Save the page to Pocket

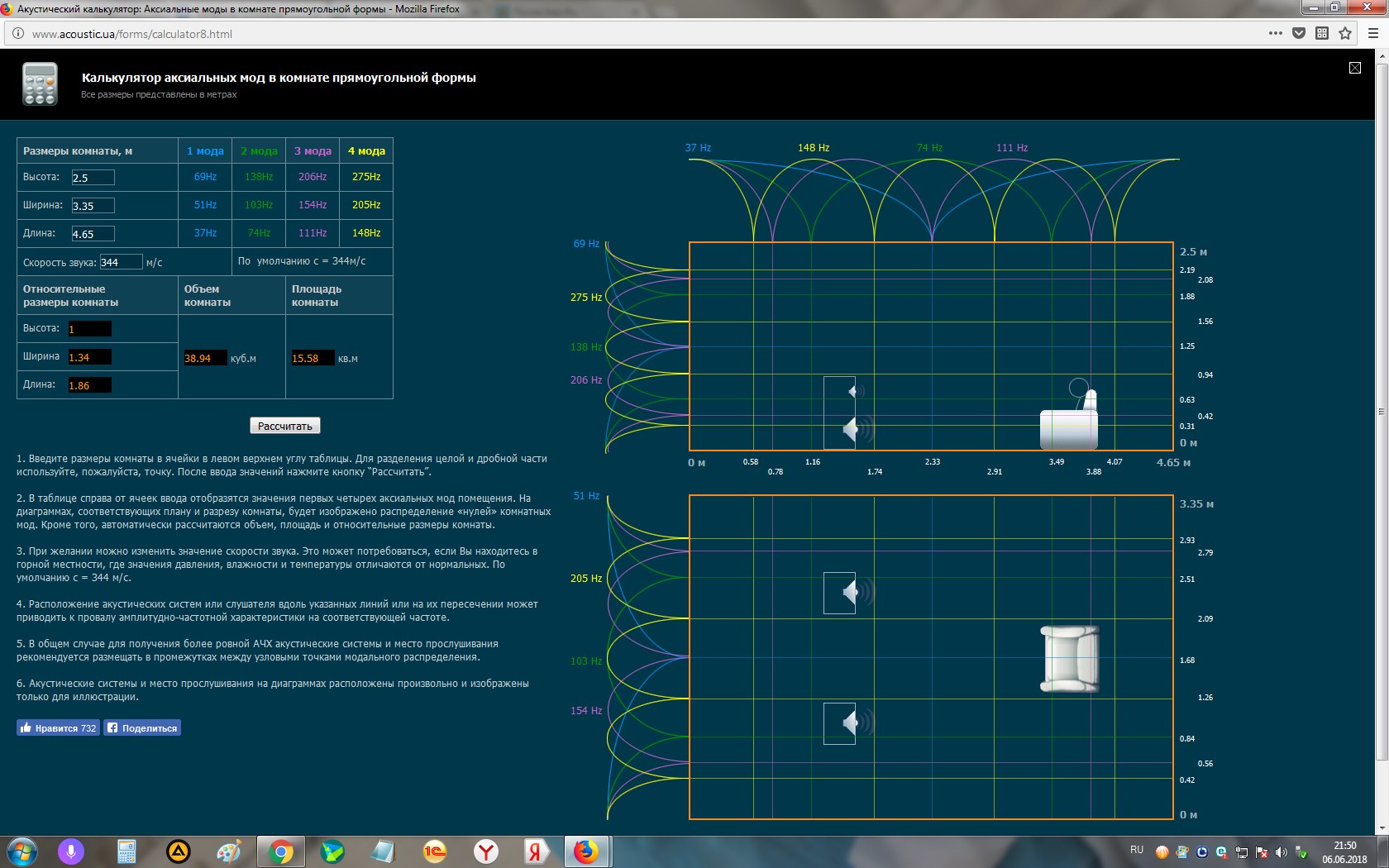click(x=1299, y=34)
